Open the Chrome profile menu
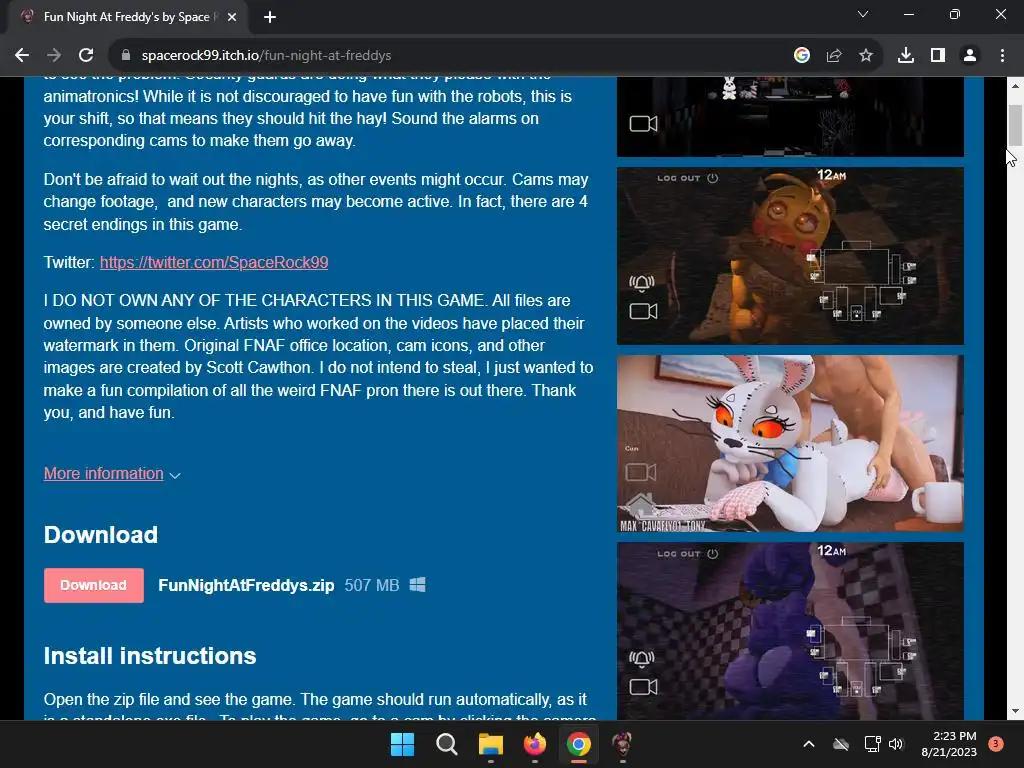Screen dimensions: 1024x768 tap(970, 56)
